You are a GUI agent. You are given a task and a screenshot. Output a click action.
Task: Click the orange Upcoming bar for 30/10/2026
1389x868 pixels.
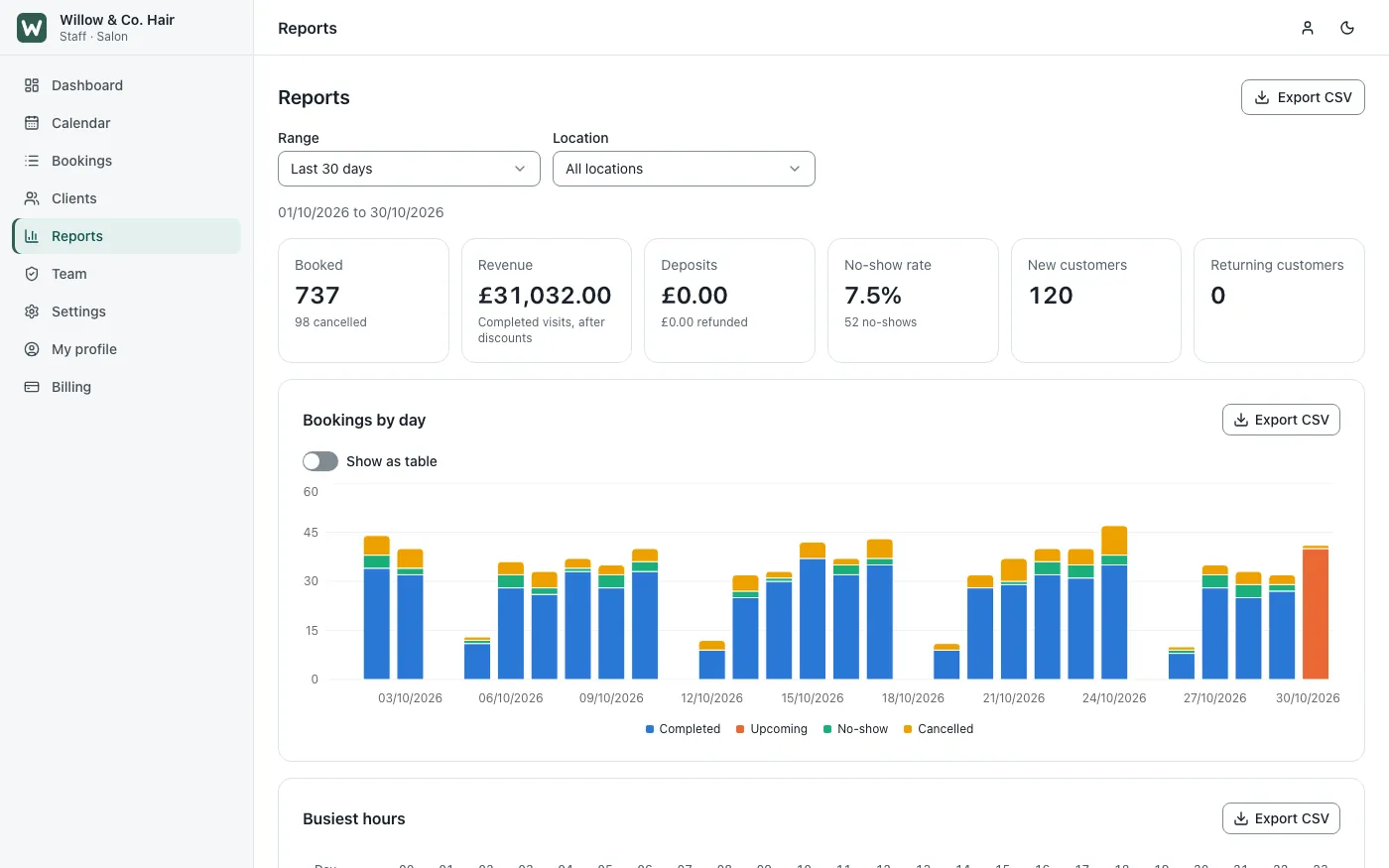coord(1316,614)
